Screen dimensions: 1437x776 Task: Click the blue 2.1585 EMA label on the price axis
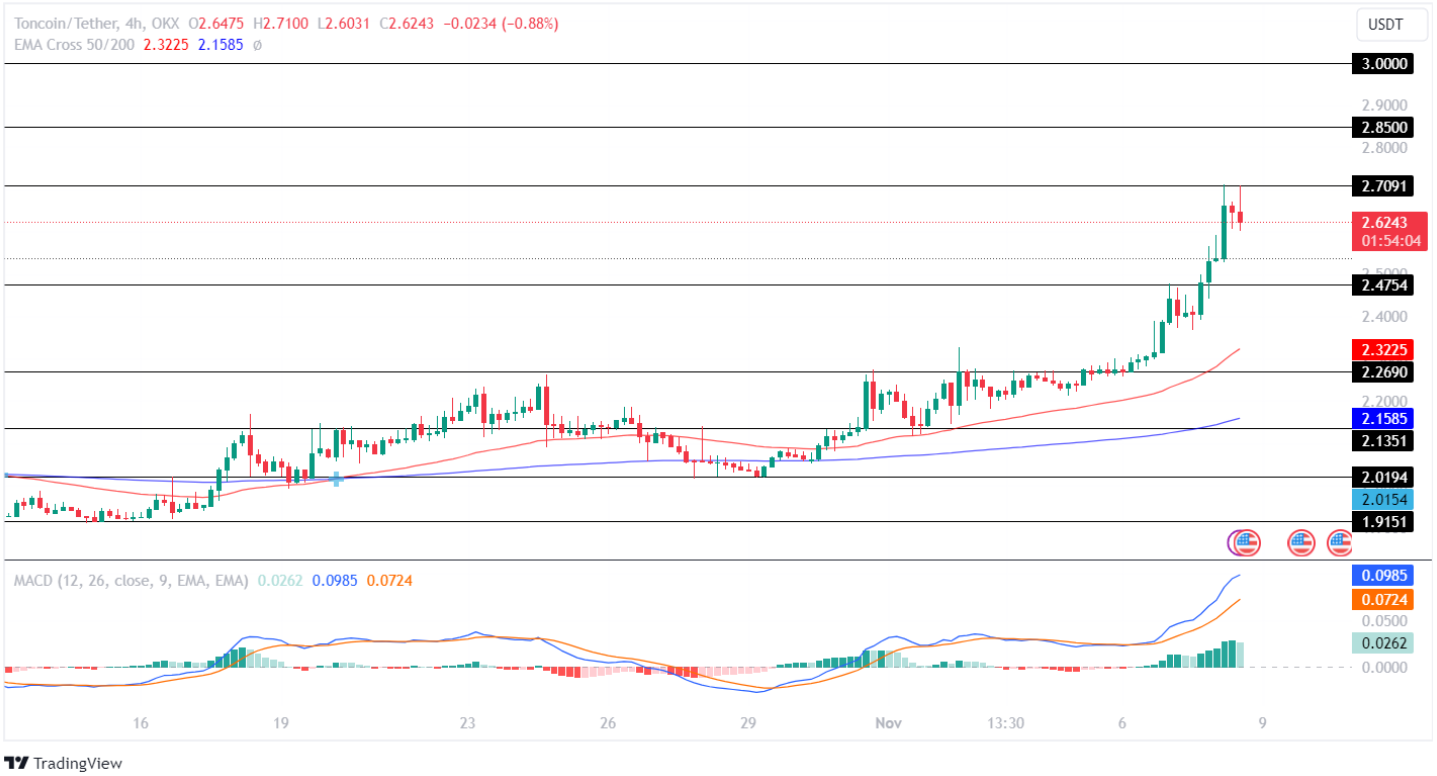coord(1382,418)
